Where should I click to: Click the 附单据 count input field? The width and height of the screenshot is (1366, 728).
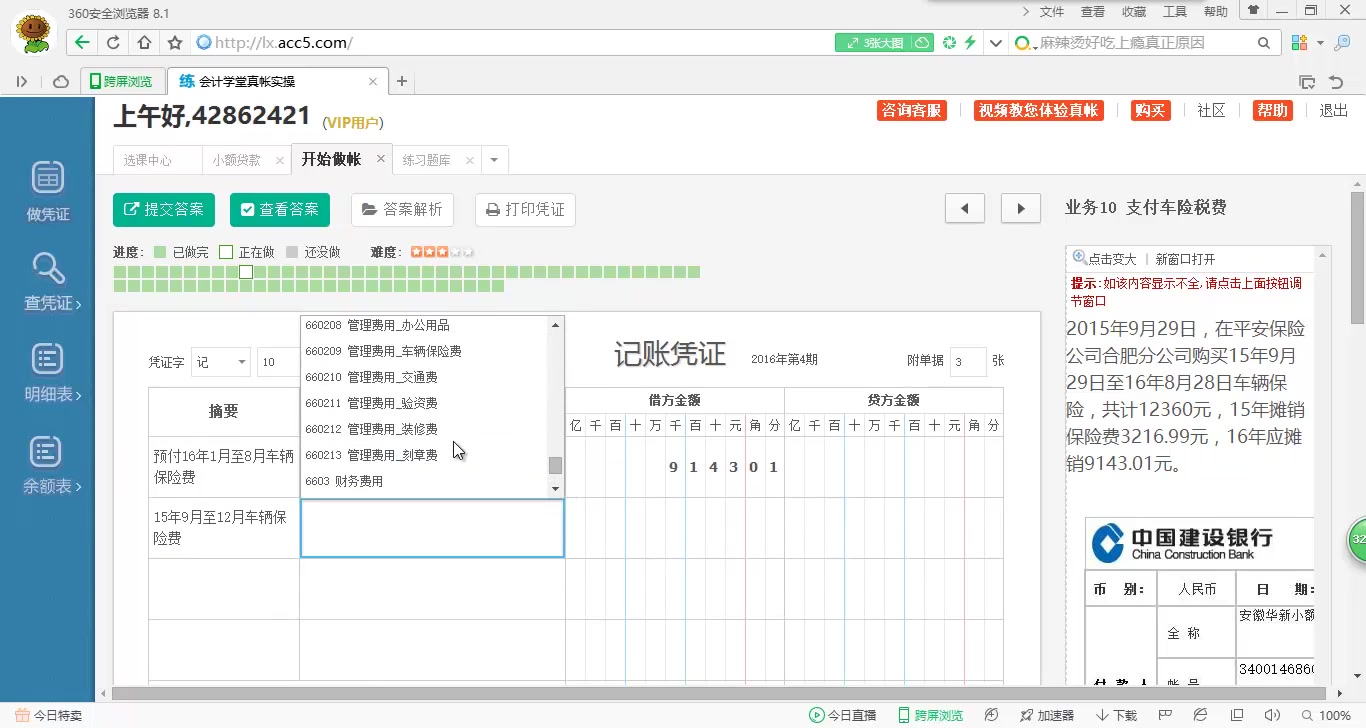(x=967, y=361)
